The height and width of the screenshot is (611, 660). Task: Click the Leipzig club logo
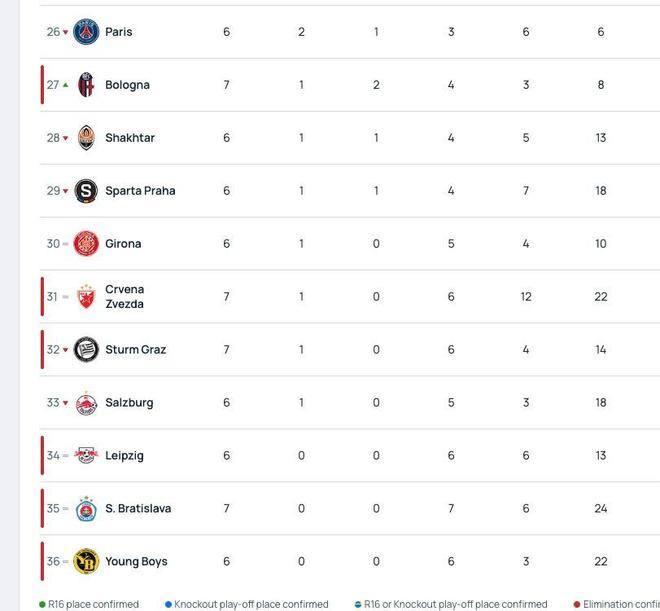tap(86, 455)
